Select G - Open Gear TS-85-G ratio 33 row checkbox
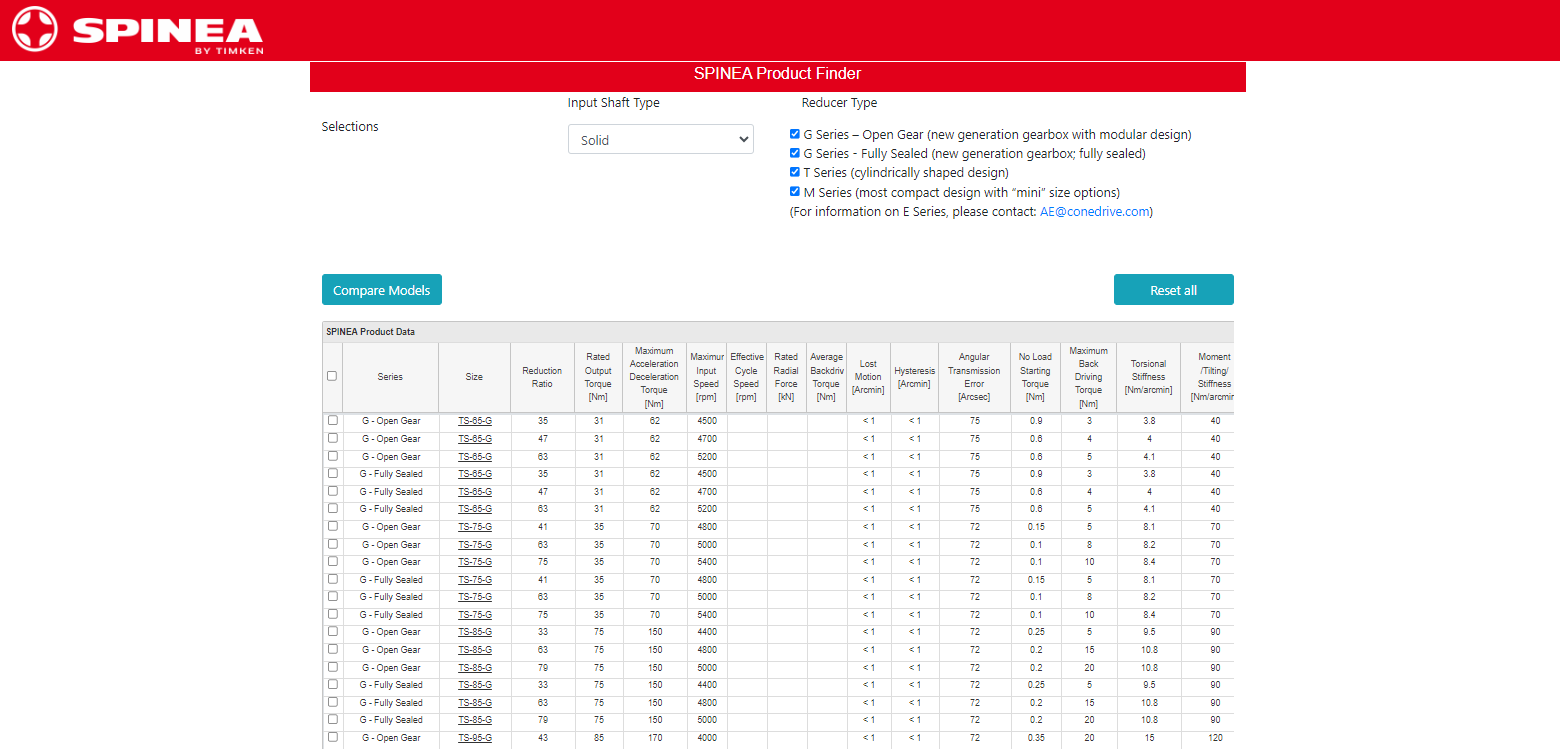The image size is (1560, 749). (x=333, y=631)
